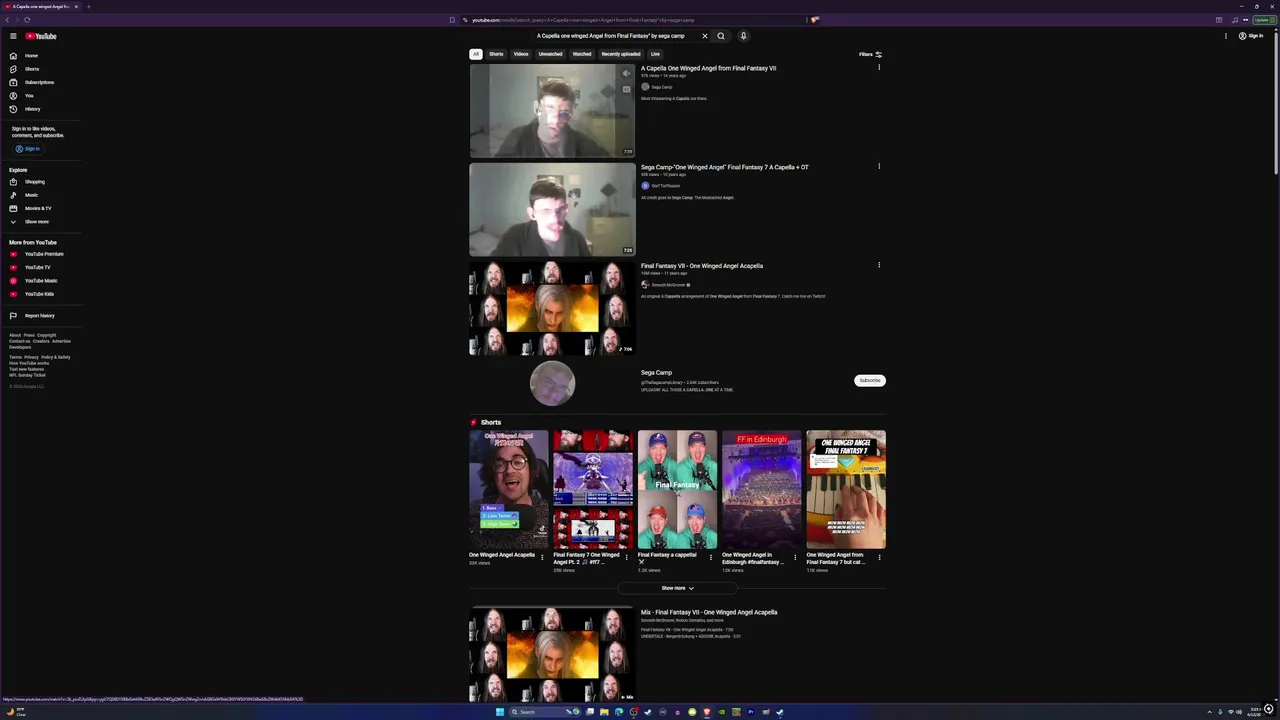Subscribe to Sega Camp channel
Viewport: 1280px width, 720px height.
point(870,381)
